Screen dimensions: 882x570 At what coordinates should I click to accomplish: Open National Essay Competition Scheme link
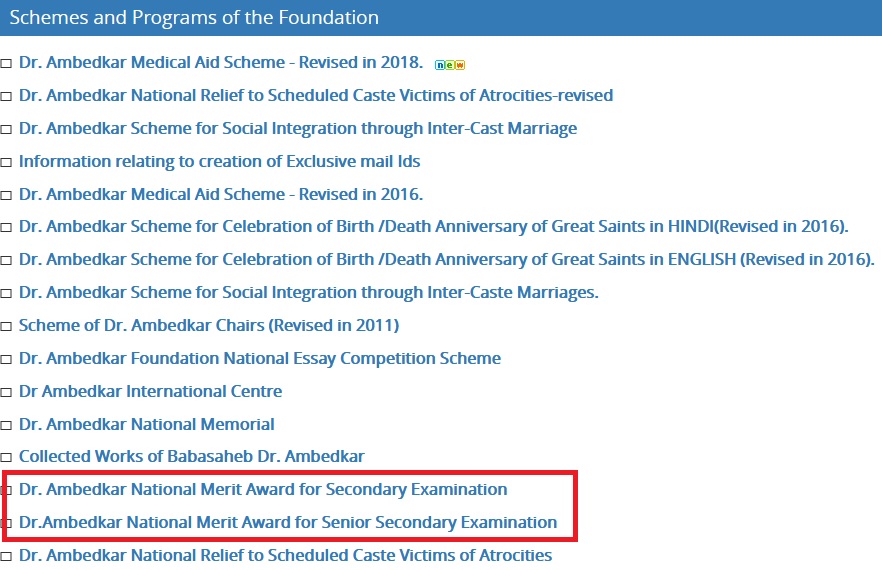click(260, 358)
